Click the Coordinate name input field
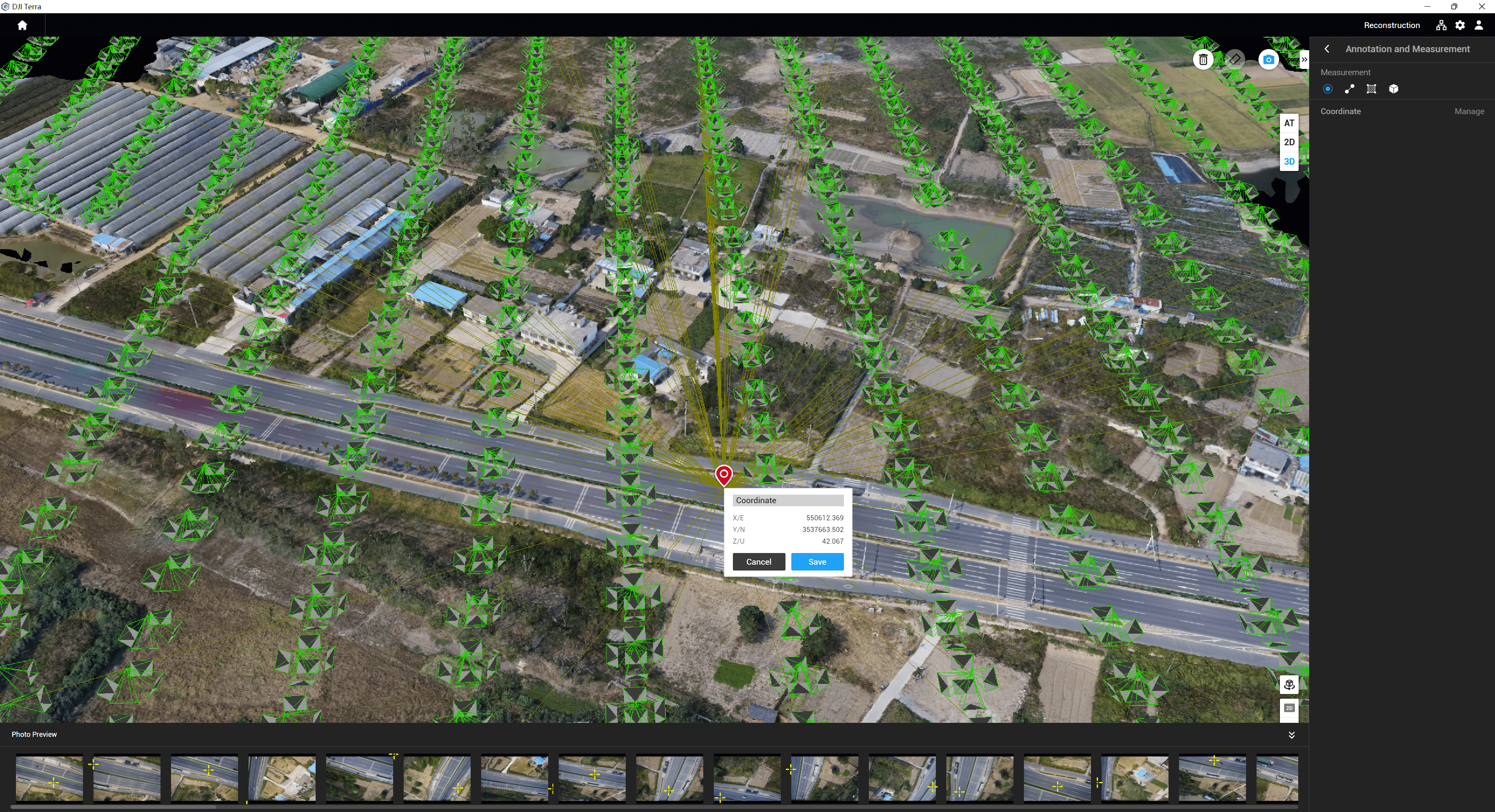Image resolution: width=1495 pixels, height=812 pixels. click(787, 500)
